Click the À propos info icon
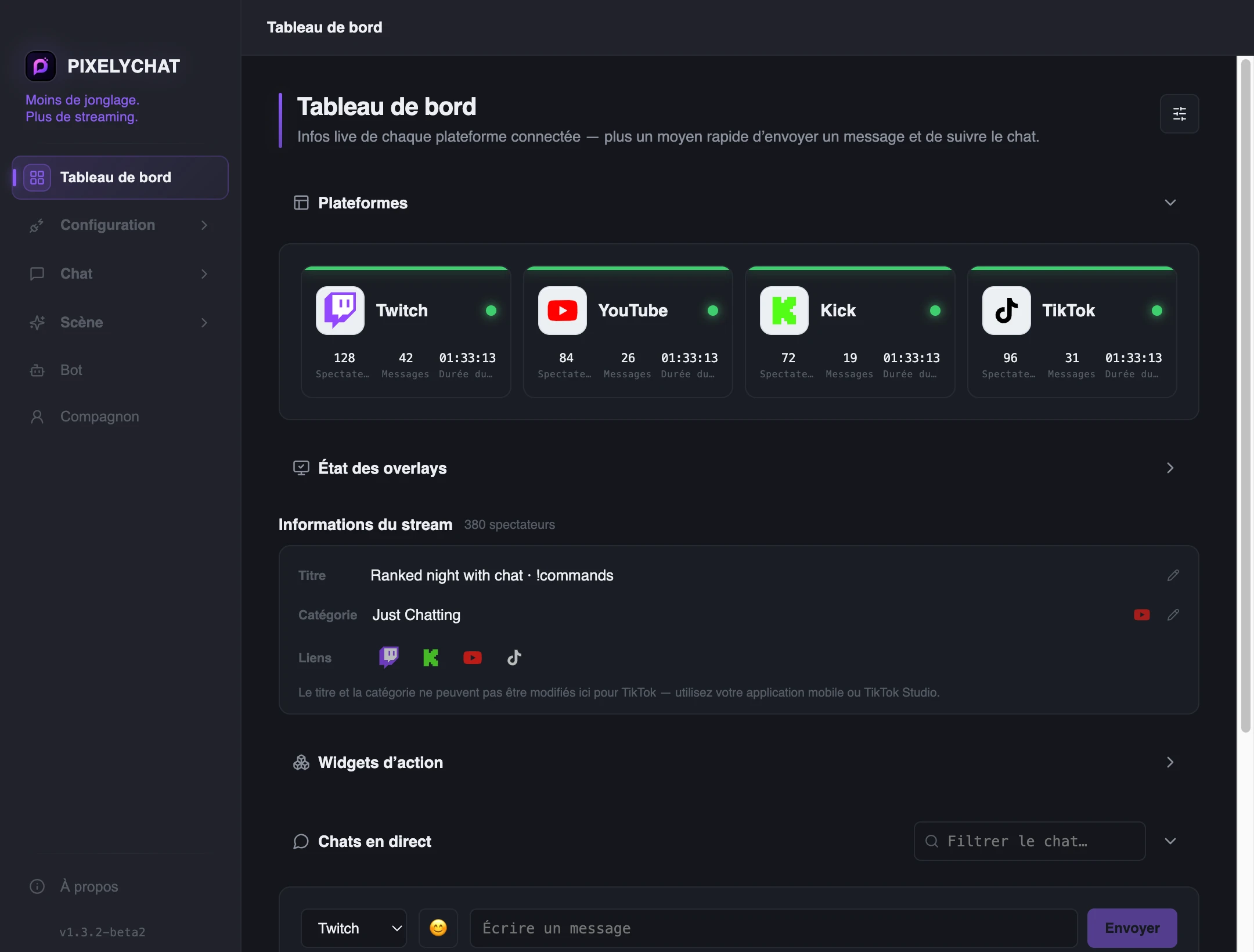Viewport: 1254px width, 952px height. [37, 886]
